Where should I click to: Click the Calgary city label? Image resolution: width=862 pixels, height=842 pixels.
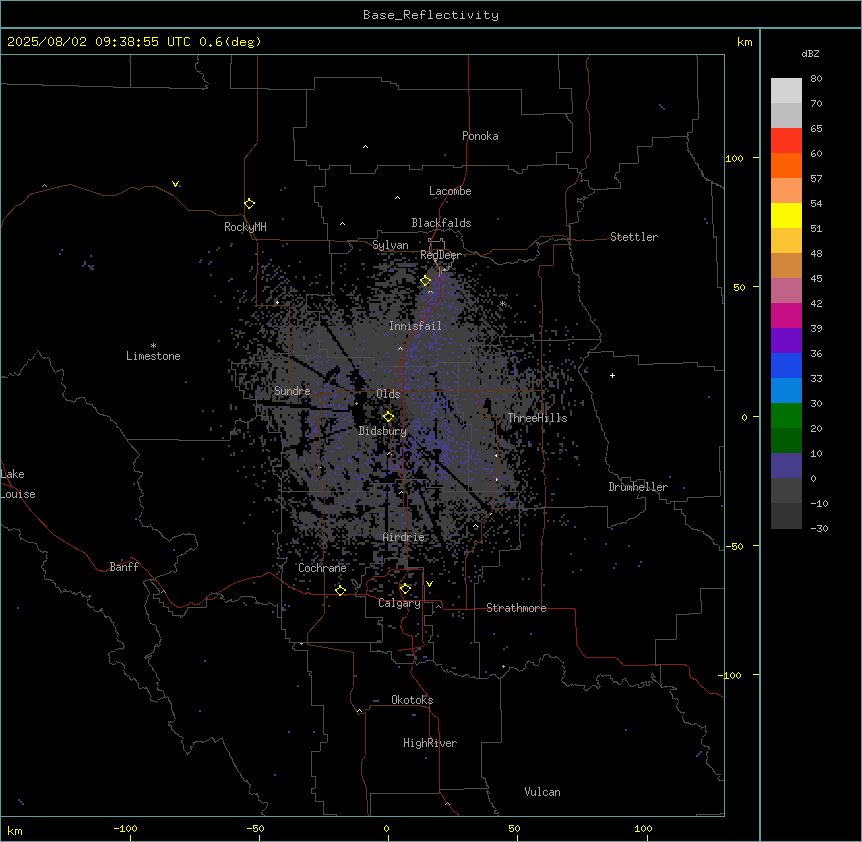(x=399, y=603)
